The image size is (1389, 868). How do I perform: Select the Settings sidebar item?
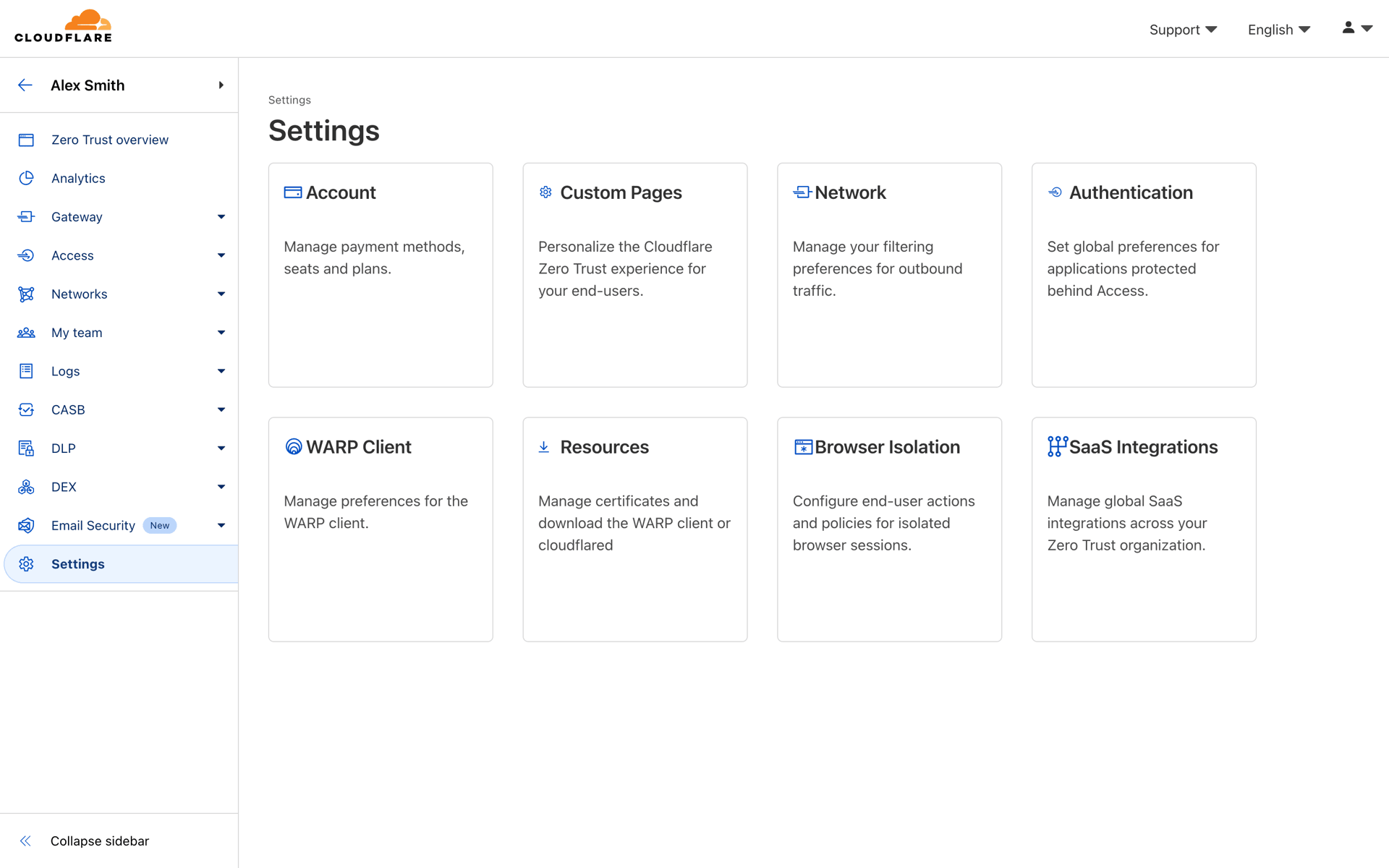click(122, 564)
